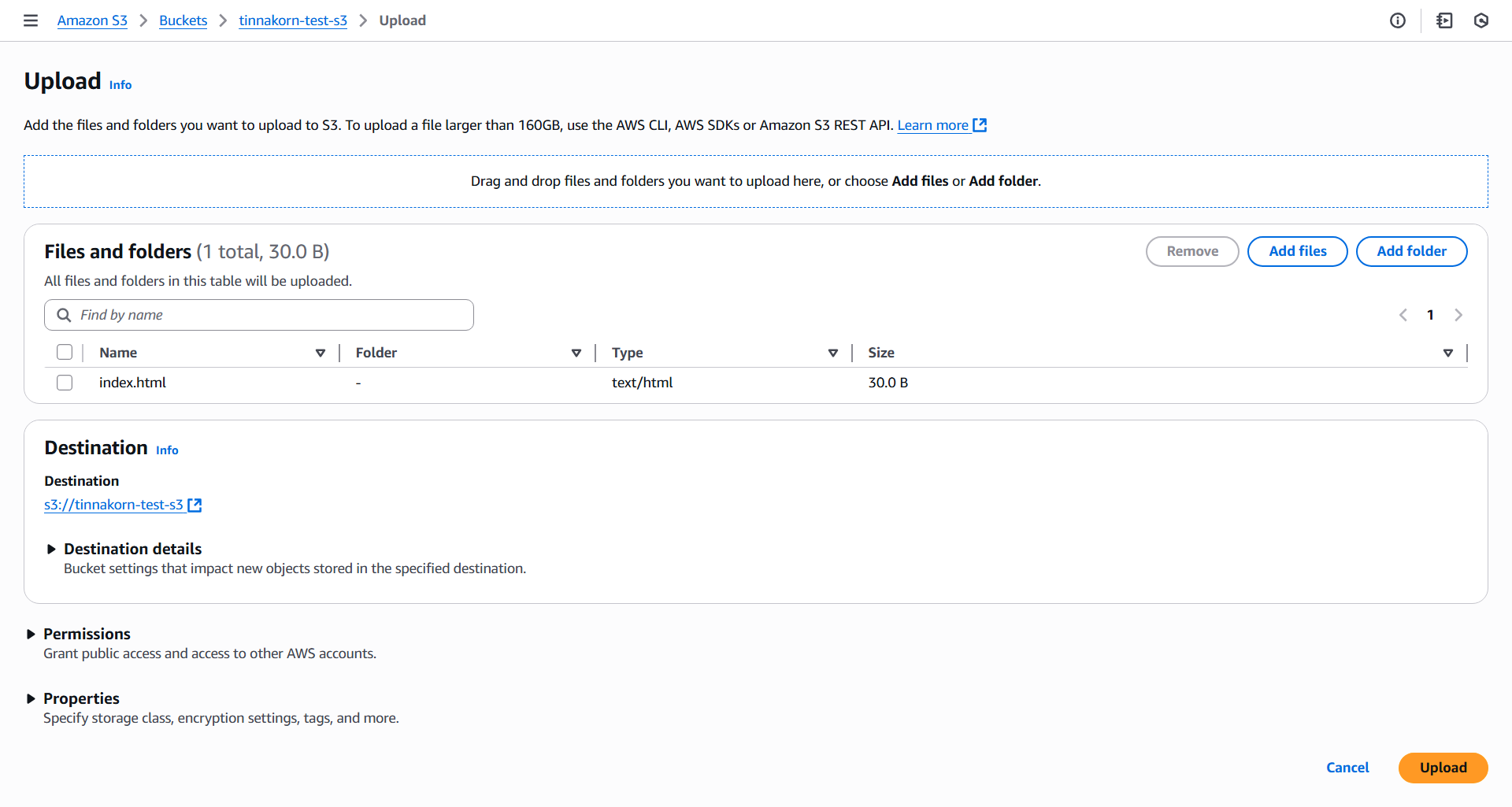Select all files with header checkbox
This screenshot has height=807, width=1512.
65,353
